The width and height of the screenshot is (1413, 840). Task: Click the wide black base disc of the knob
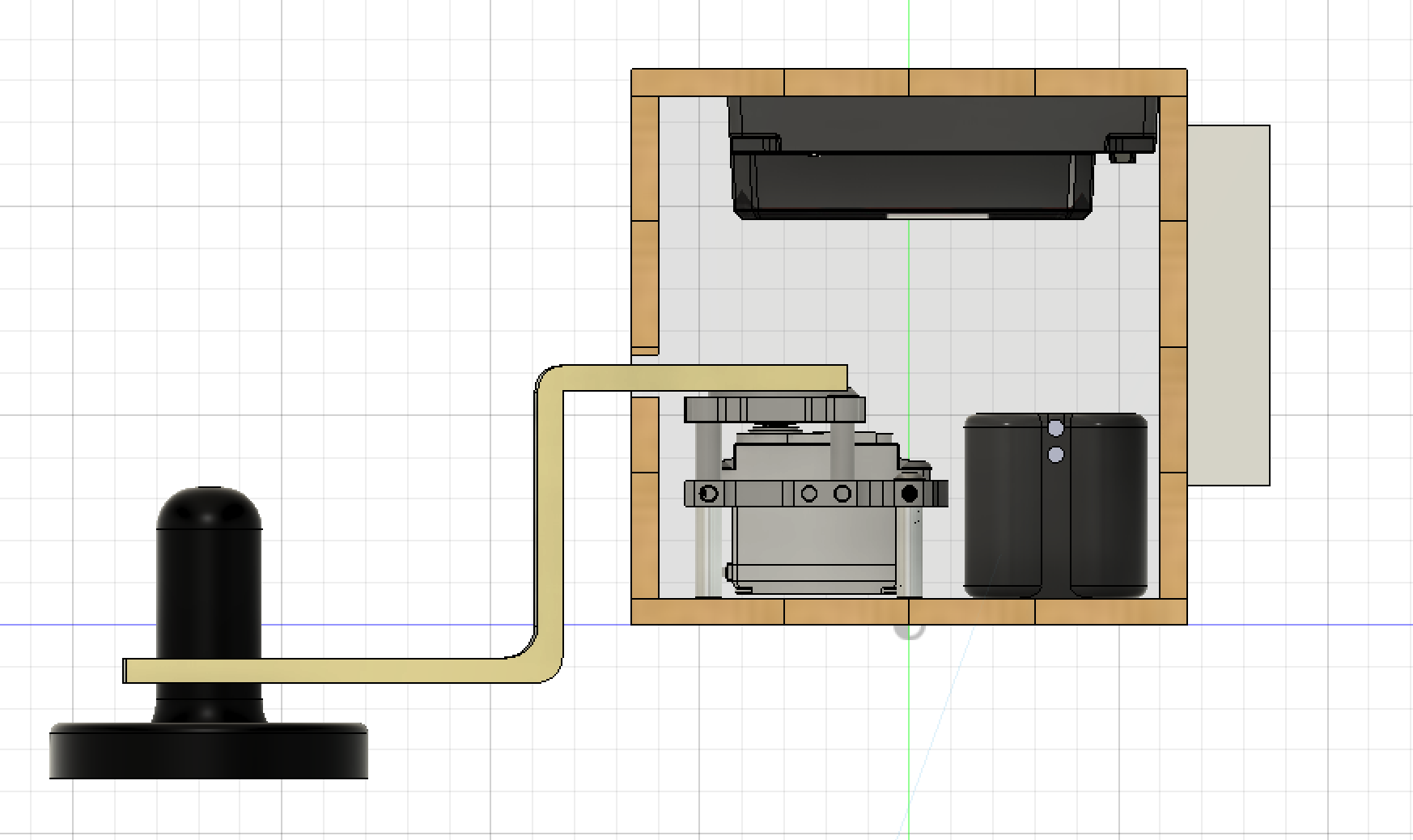click(x=209, y=752)
